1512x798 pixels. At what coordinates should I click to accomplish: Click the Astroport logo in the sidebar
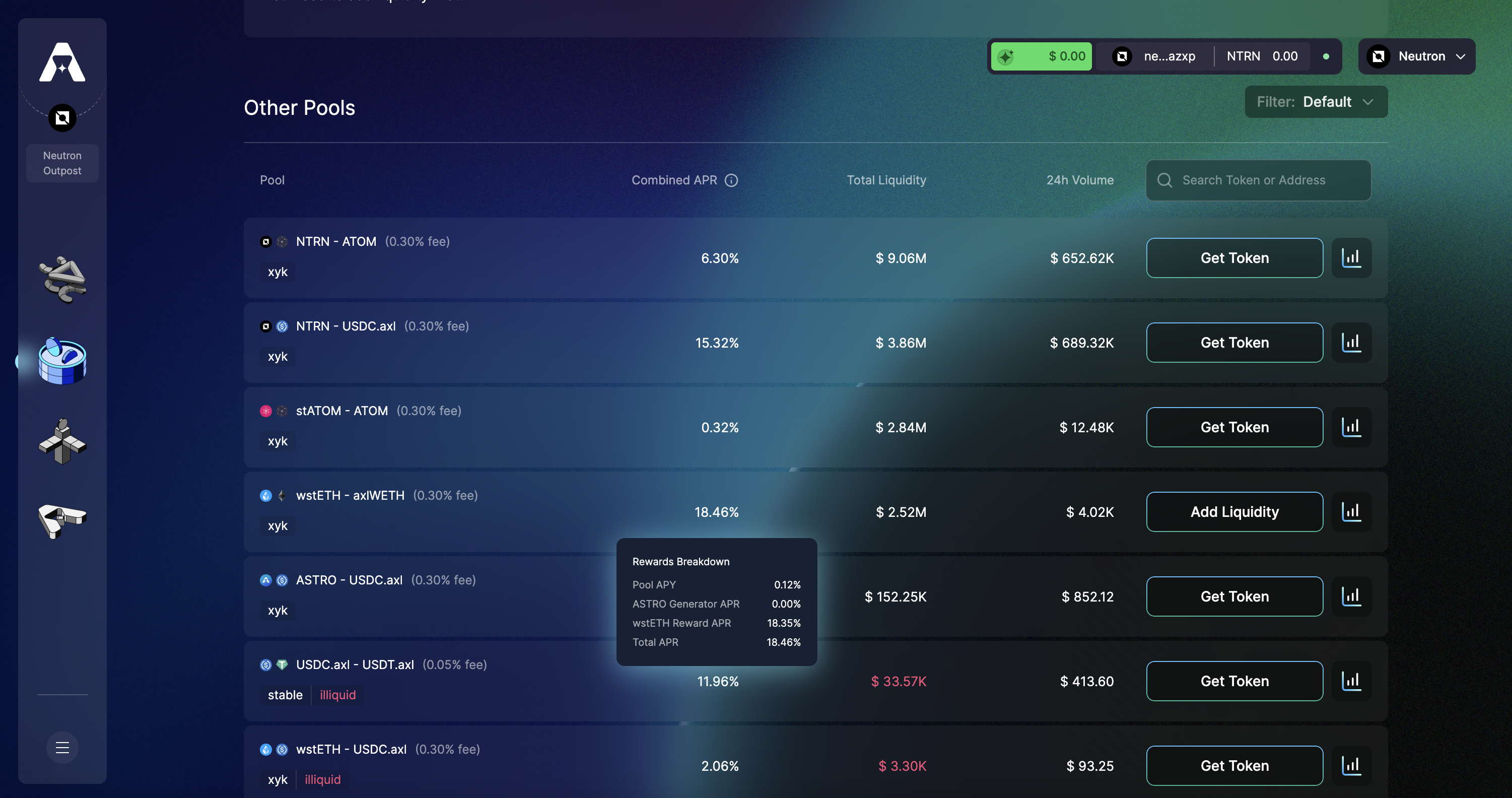point(62,62)
